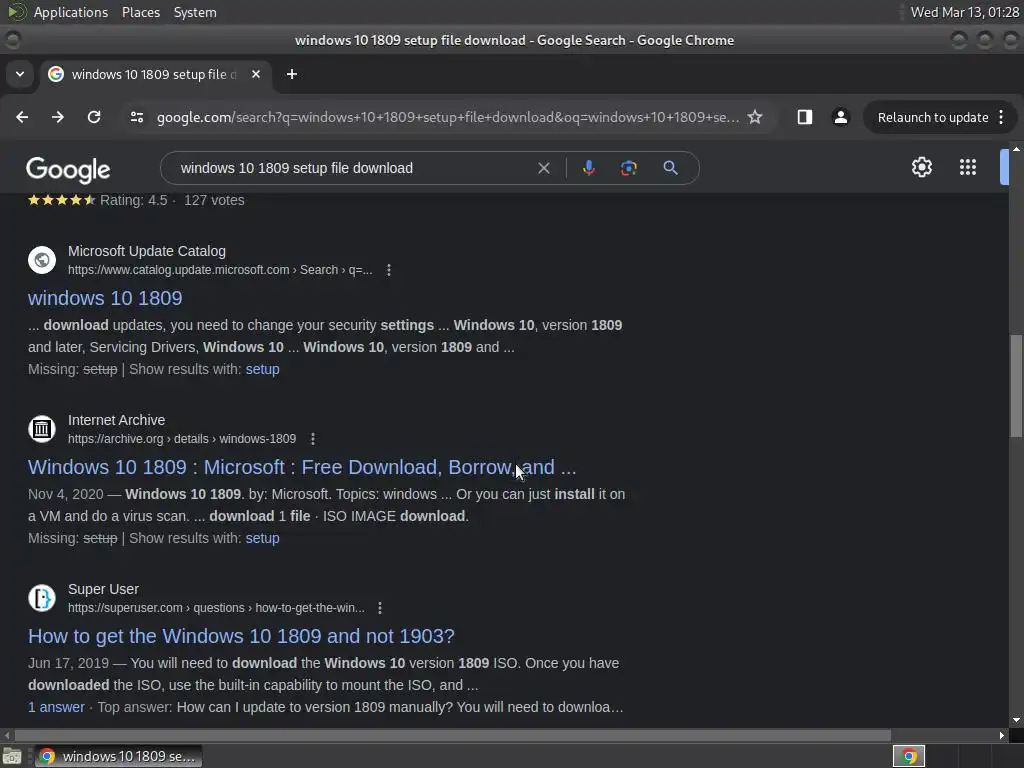Search by image with Google Lens

[x=628, y=168]
